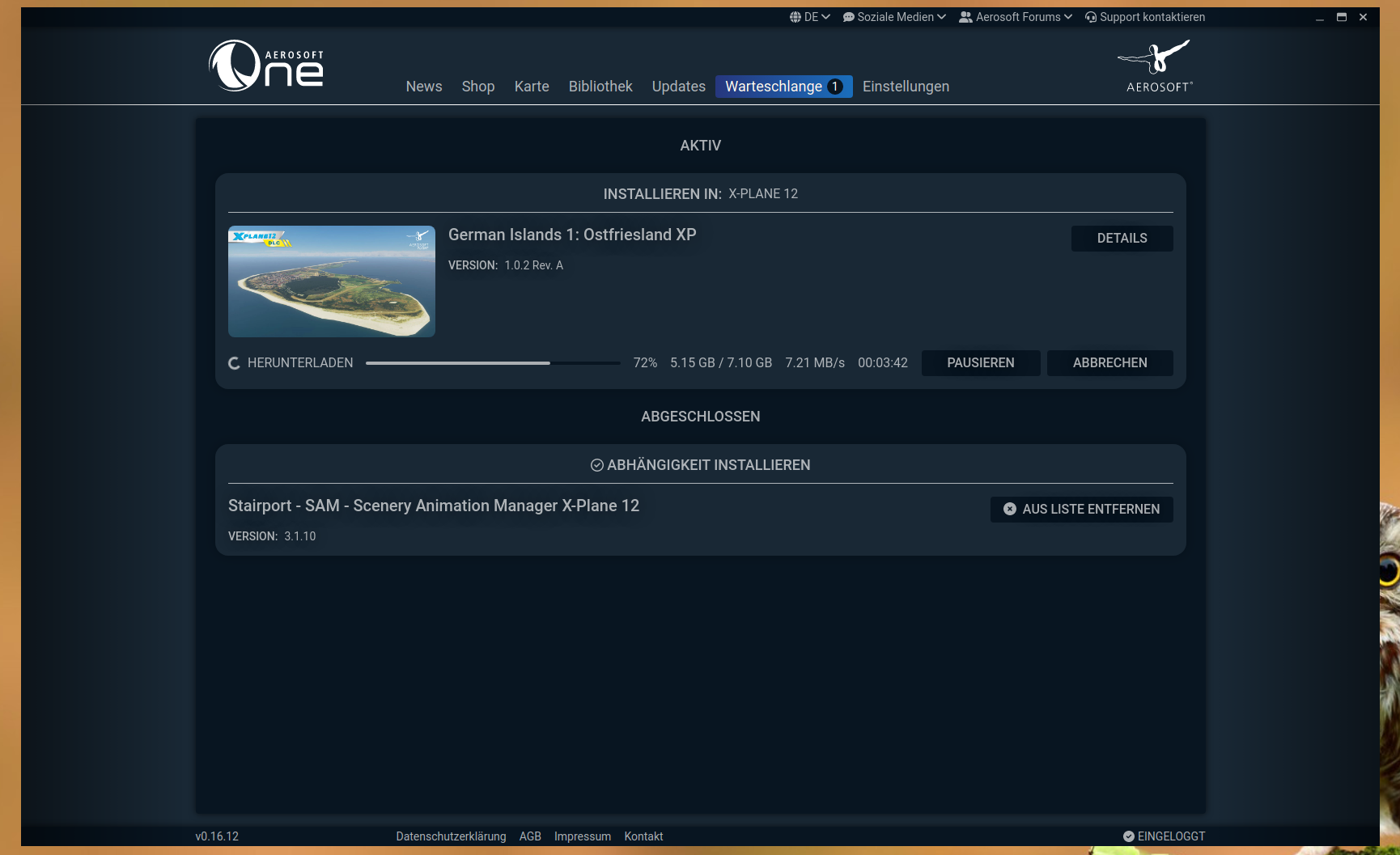Click the Aerosoft One logo

point(266,66)
